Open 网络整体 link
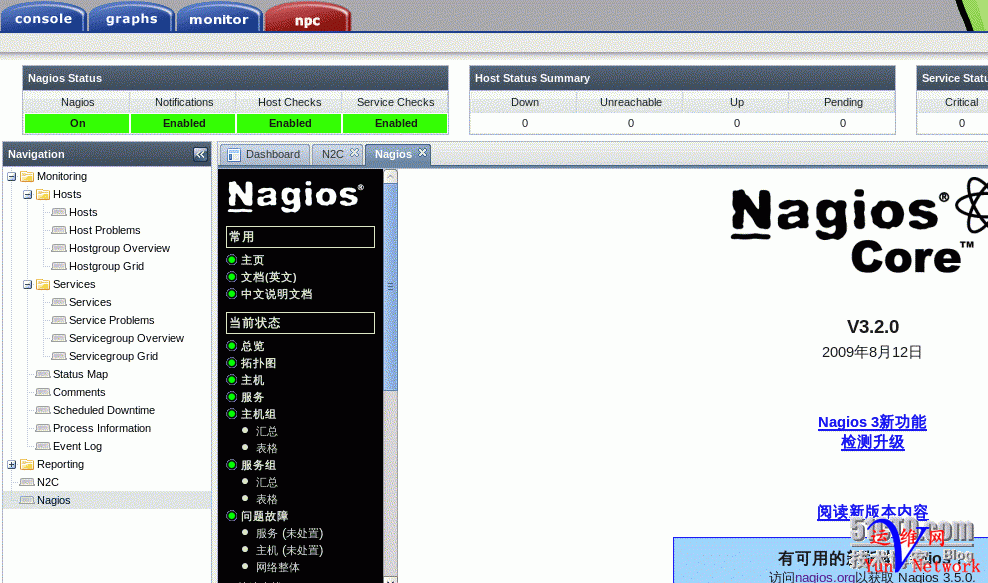Viewport: 988px width, 583px height. click(x=278, y=567)
